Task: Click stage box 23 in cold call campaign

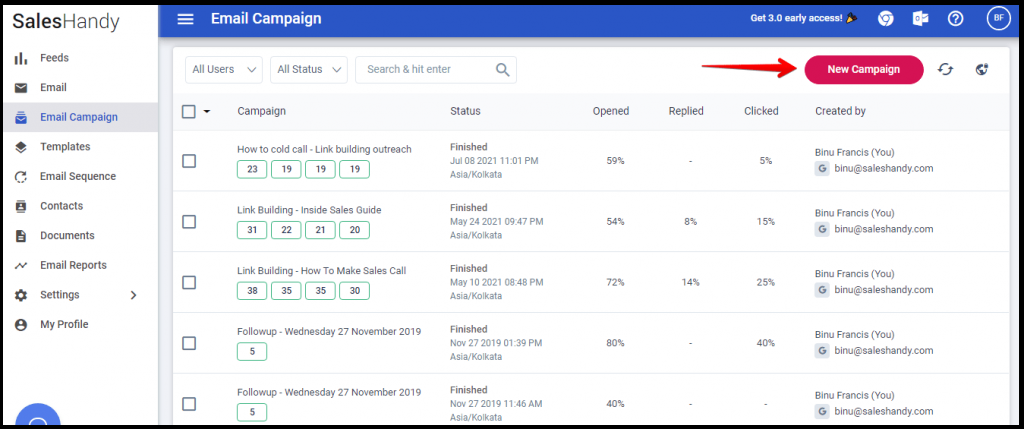Action: point(252,169)
